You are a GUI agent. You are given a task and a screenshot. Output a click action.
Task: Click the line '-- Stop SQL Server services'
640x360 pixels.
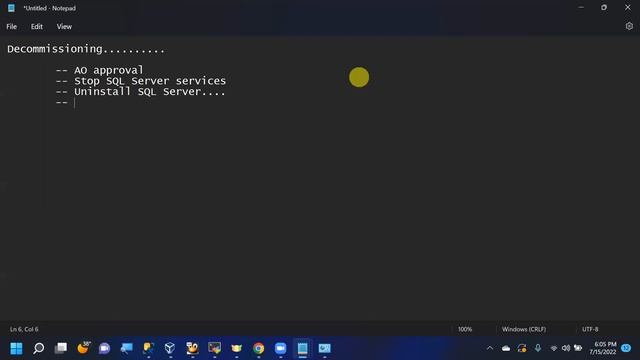(140, 81)
